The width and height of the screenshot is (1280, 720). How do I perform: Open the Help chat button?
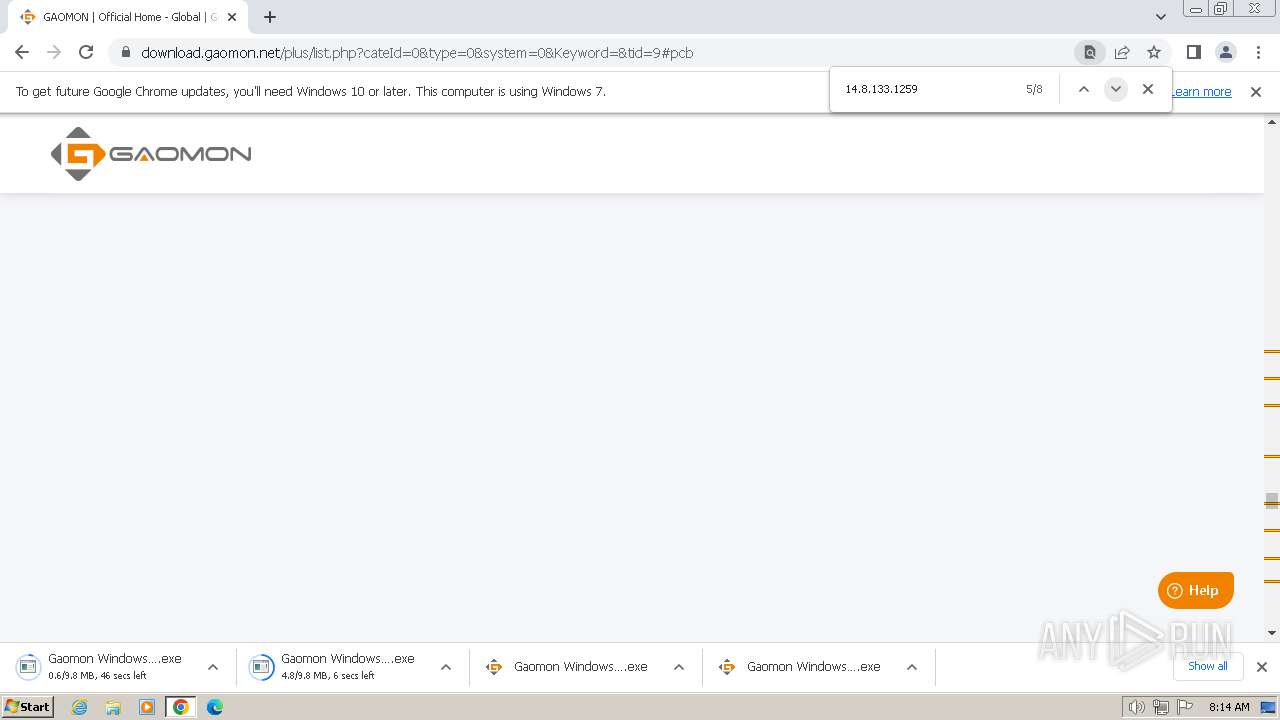1196,590
